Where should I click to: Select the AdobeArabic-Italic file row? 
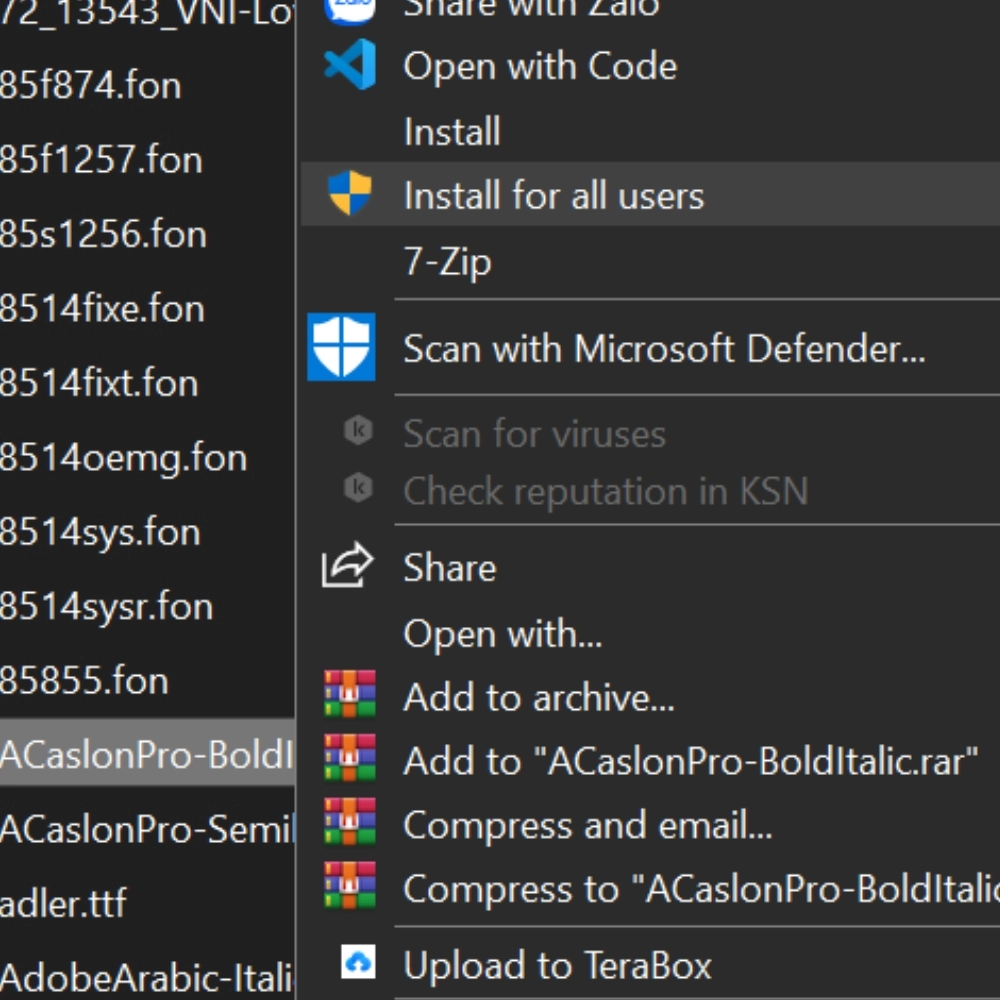(x=147, y=978)
